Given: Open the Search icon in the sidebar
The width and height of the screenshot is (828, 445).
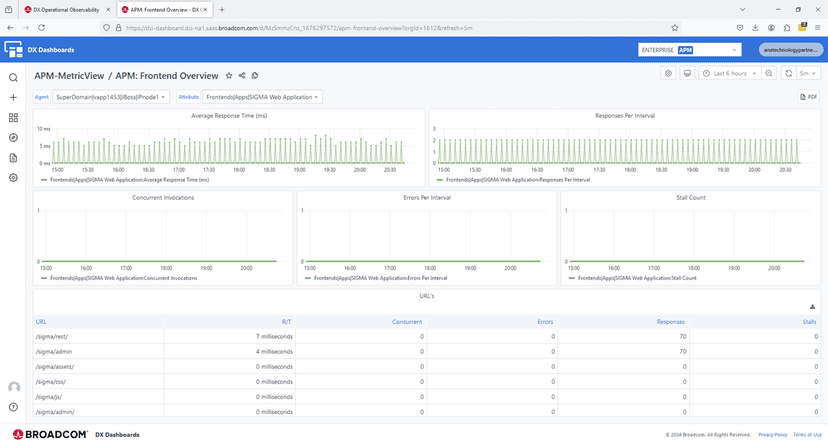Looking at the screenshot, I should [x=13, y=78].
